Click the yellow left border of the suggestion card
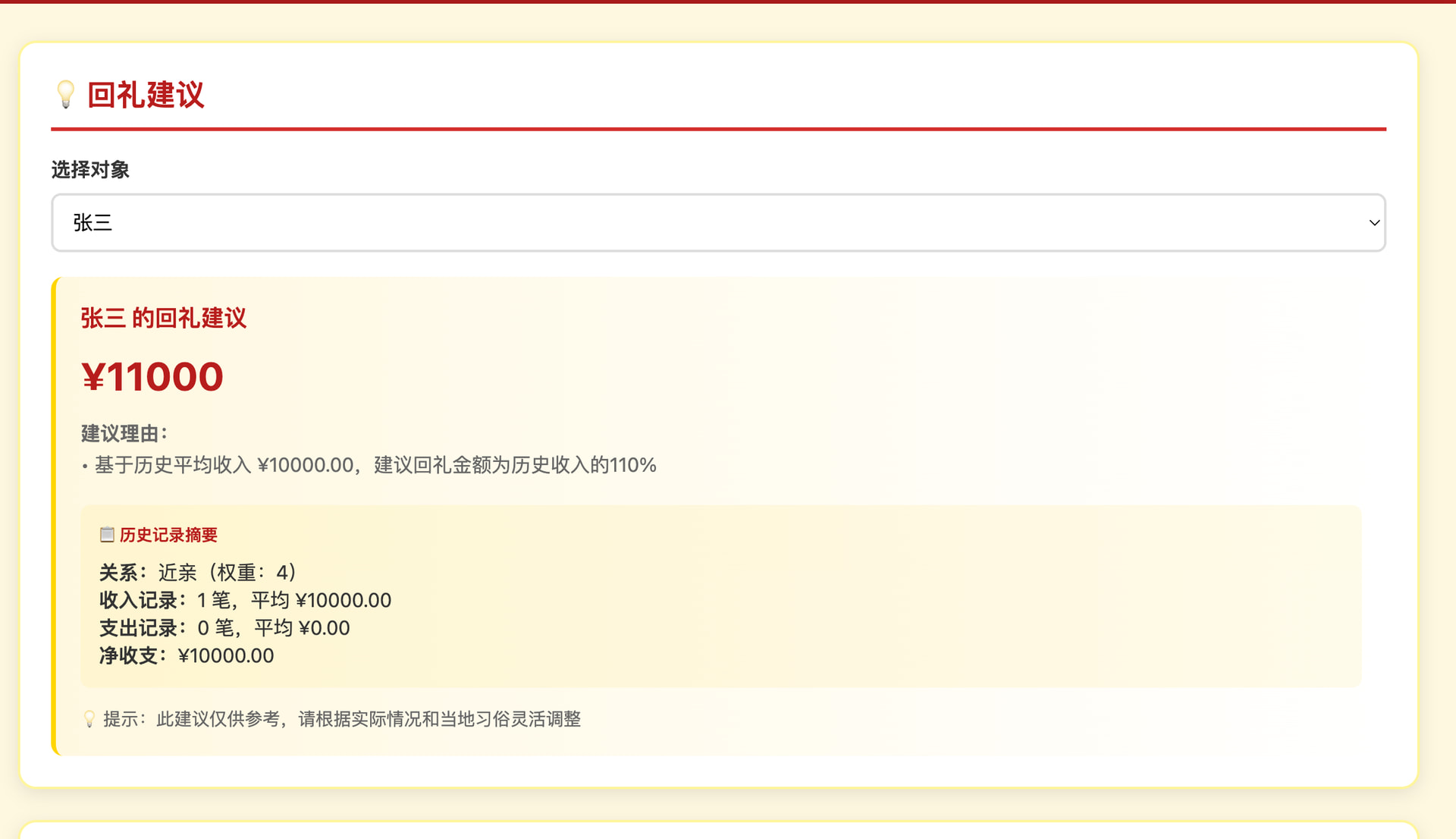Image resolution: width=1456 pixels, height=839 pixels. click(54, 516)
